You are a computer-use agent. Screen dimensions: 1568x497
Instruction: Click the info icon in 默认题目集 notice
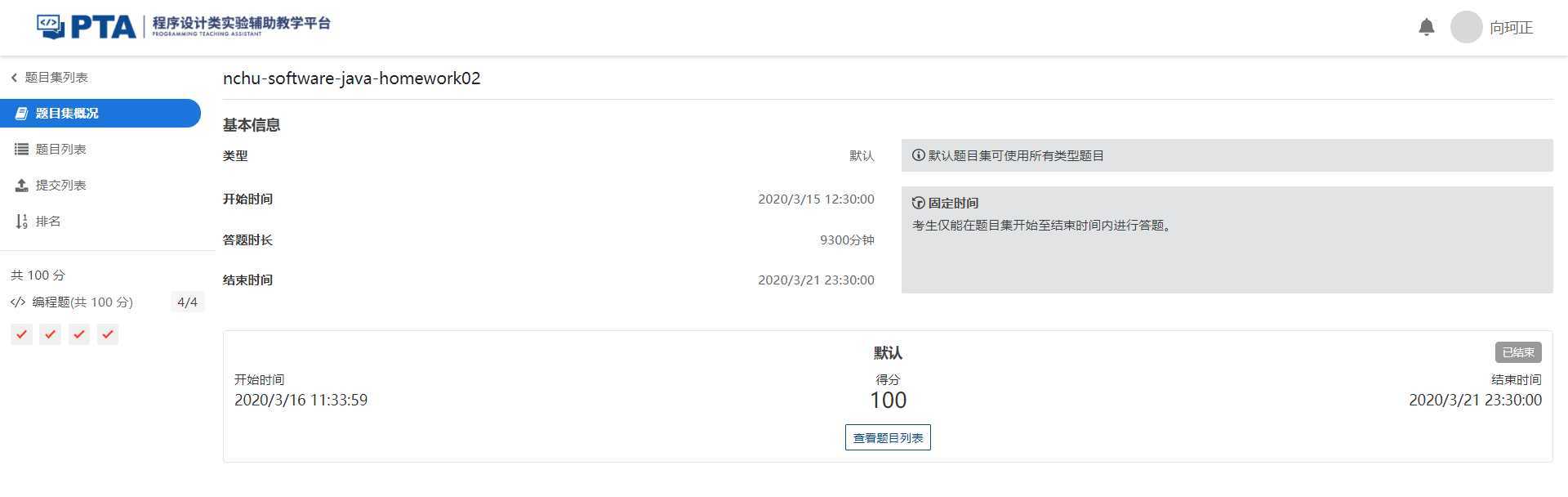919,155
